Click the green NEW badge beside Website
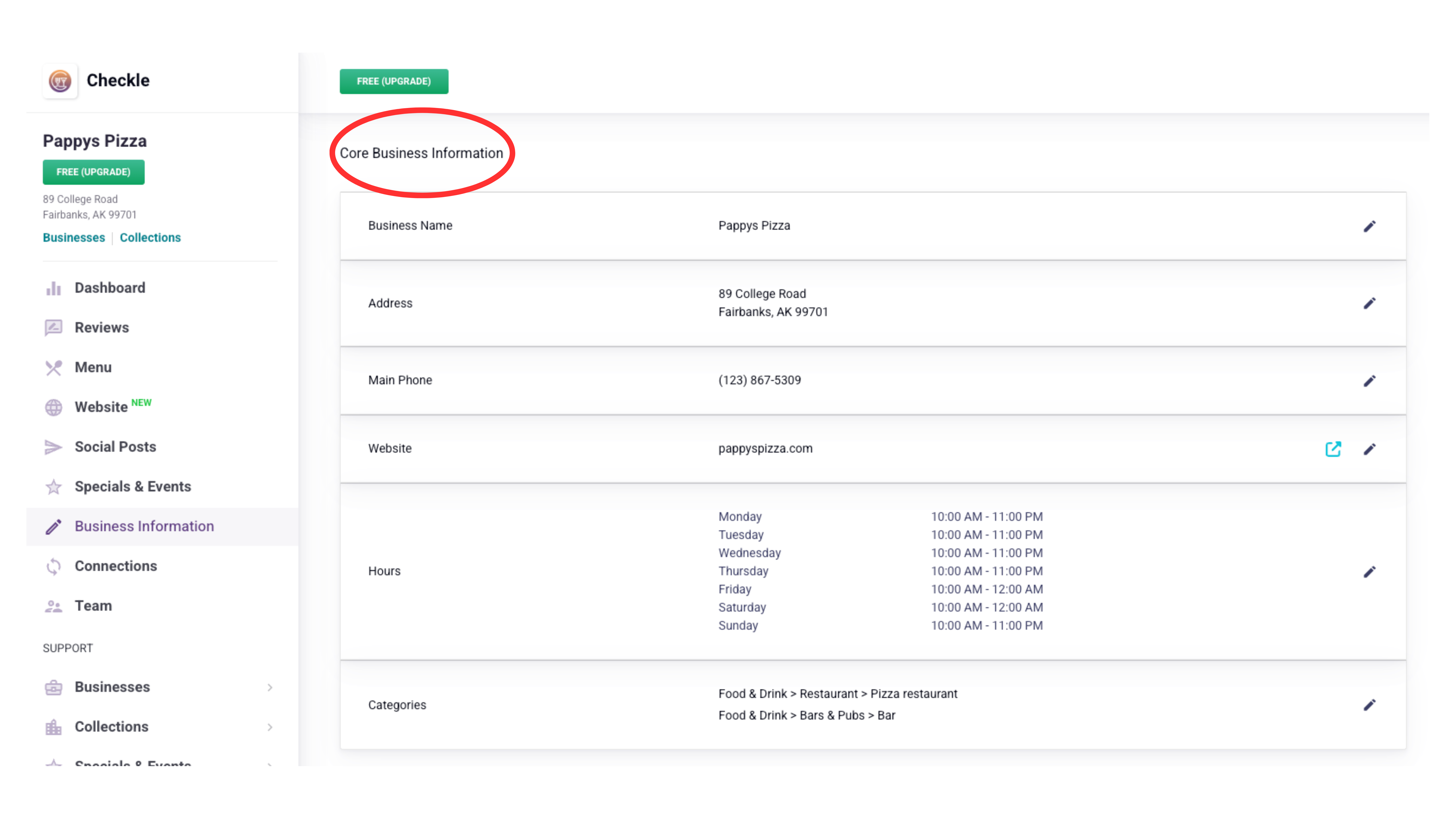1456x819 pixels. pyautogui.click(x=141, y=403)
